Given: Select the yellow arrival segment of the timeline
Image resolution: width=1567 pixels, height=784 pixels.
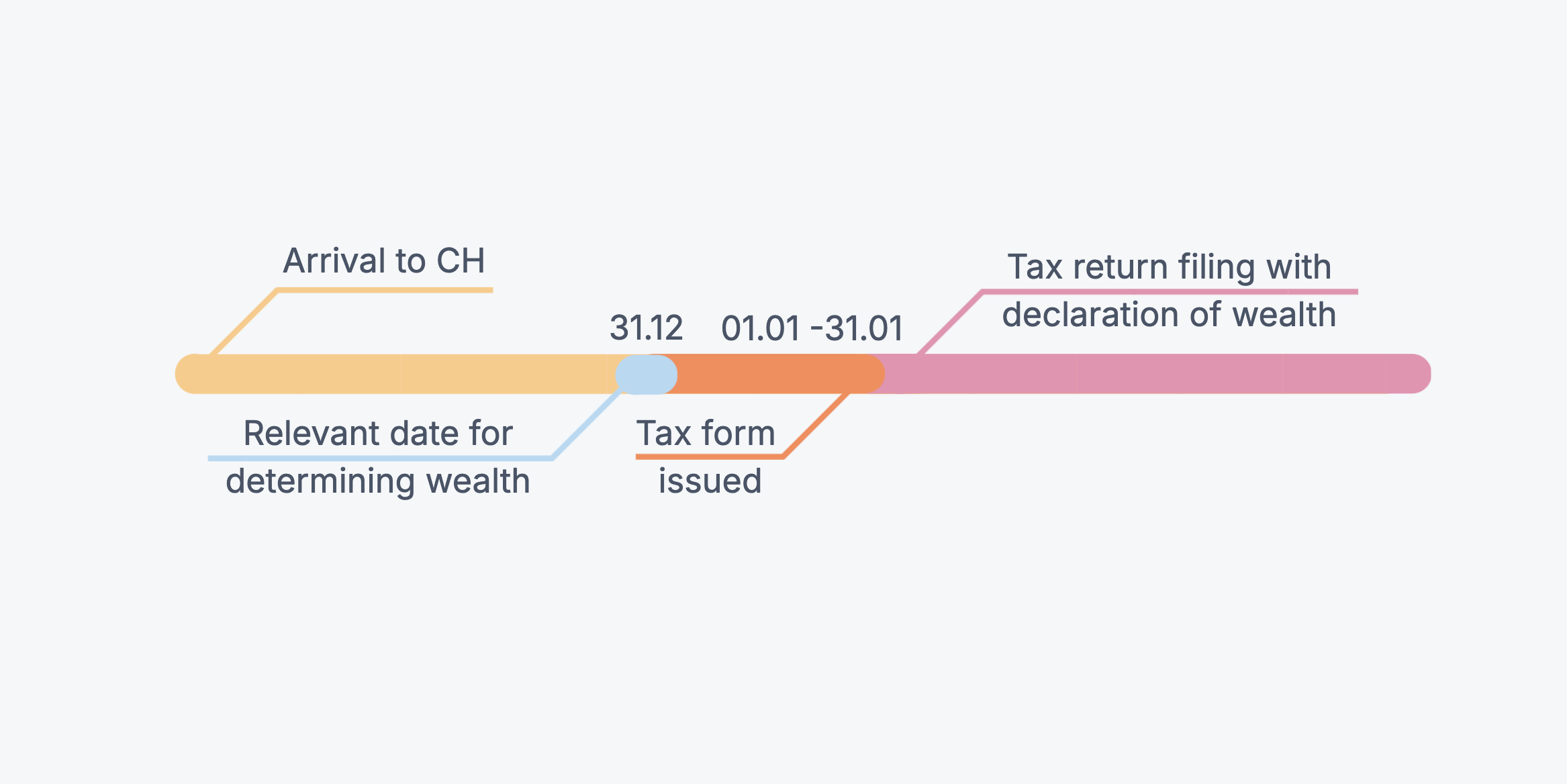Looking at the screenshot, I should [403, 374].
